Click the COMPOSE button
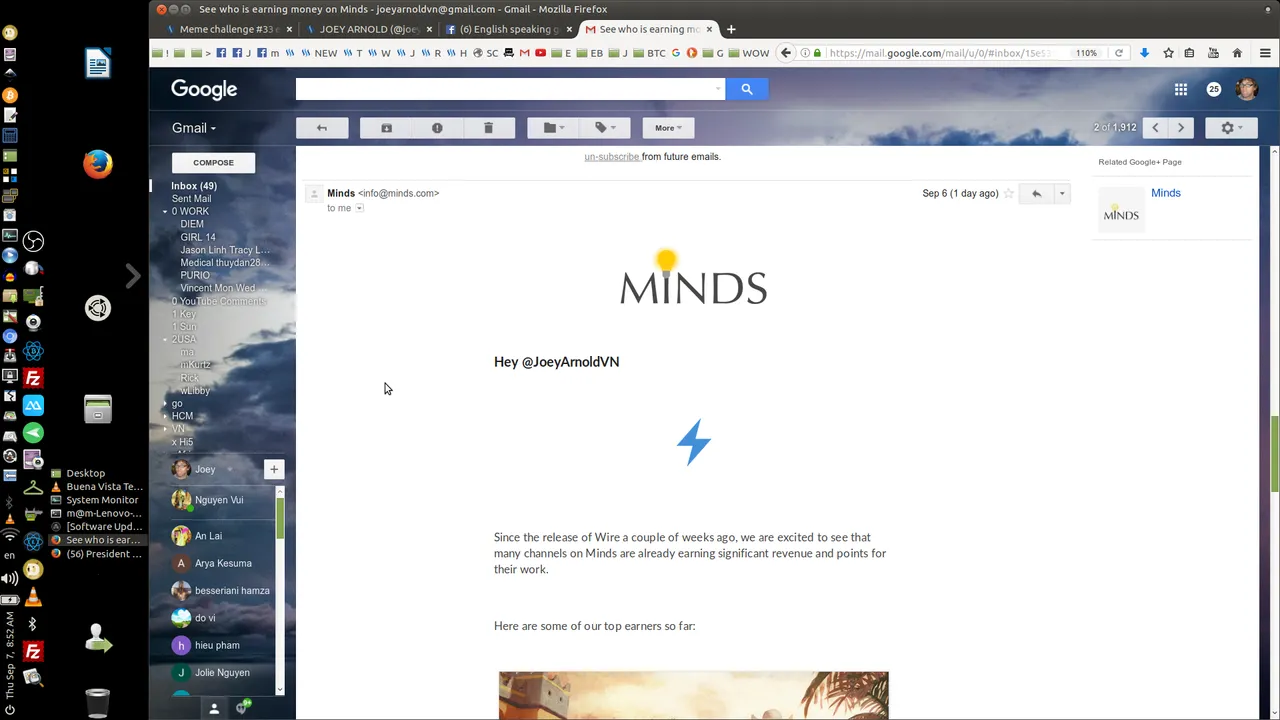 (x=213, y=162)
